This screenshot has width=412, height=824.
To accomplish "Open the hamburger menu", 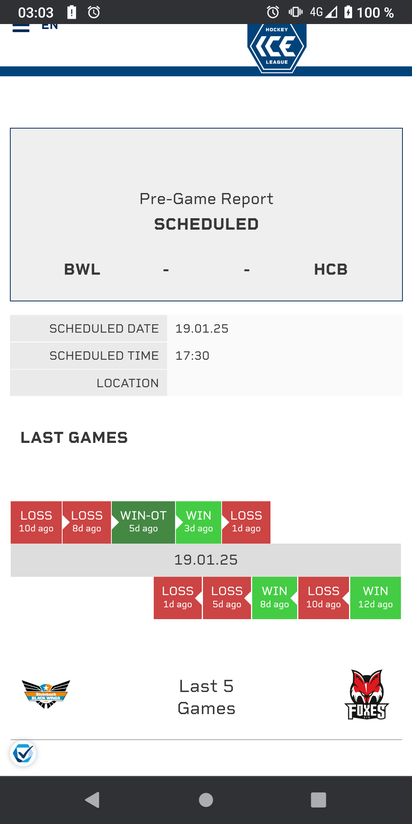I will (x=21, y=27).
